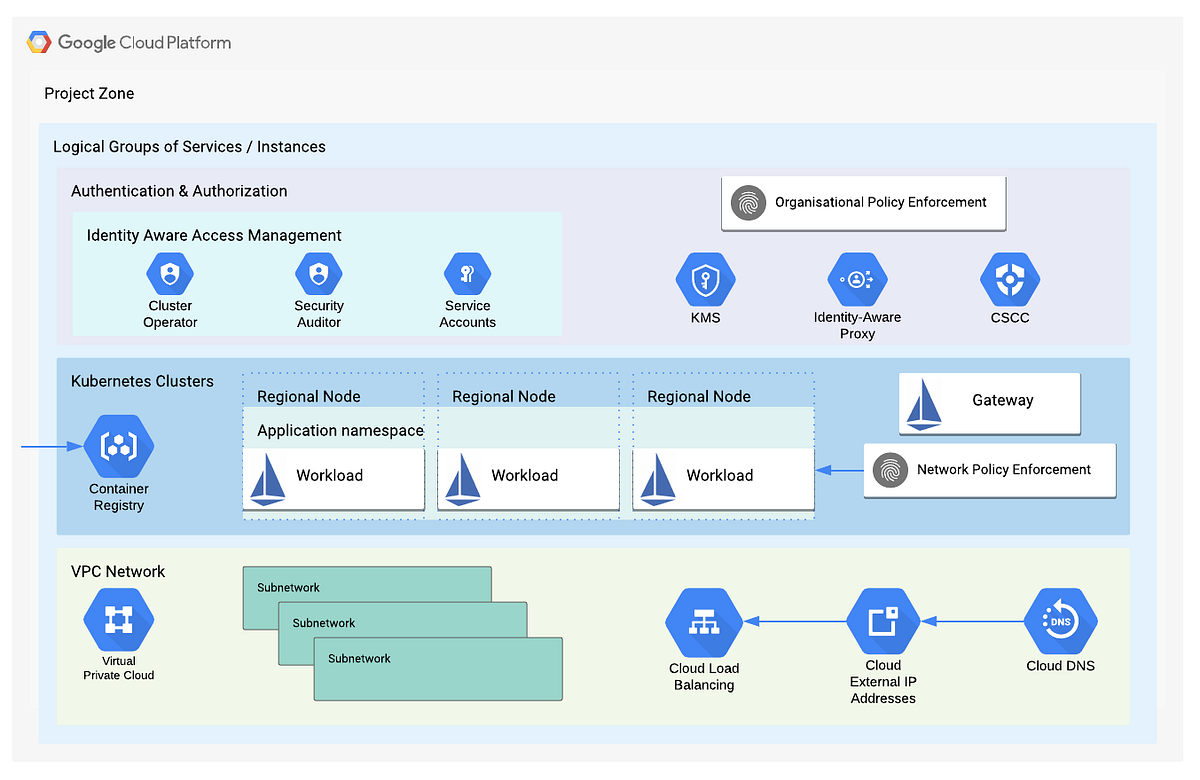
Task: Open the Cloud External IP Addresses icon
Action: tap(883, 621)
